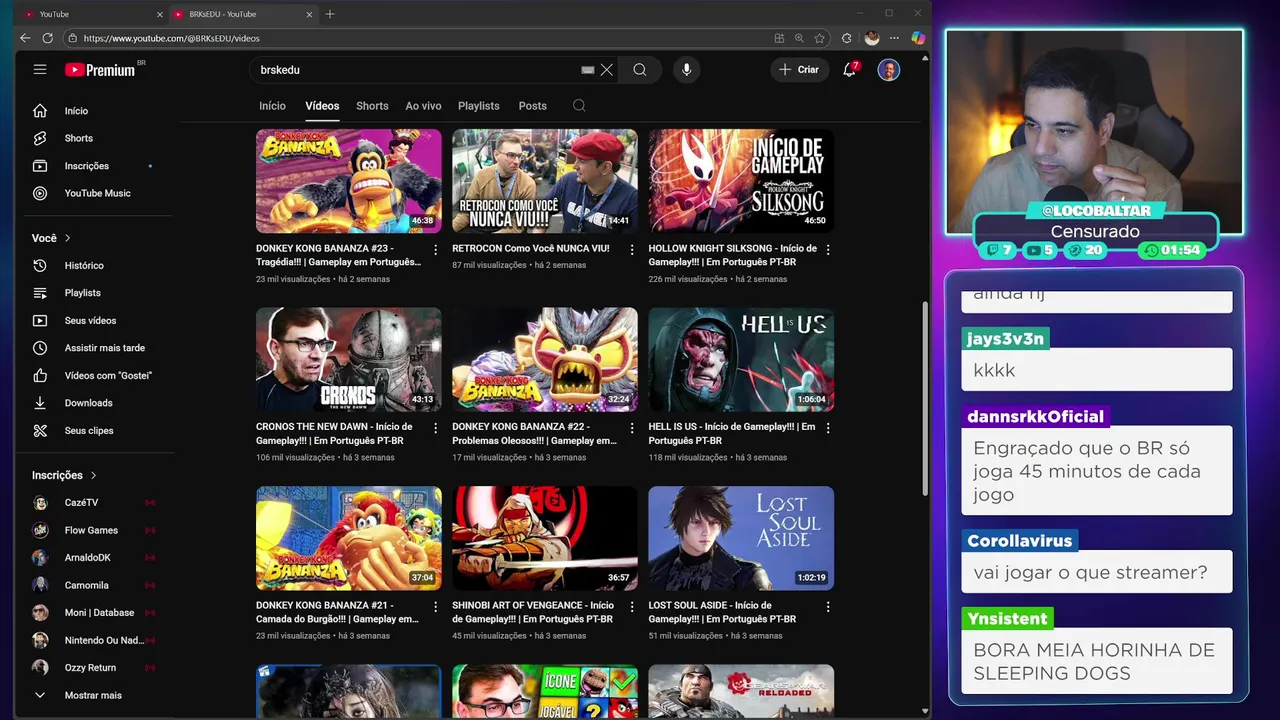Close the BRKsEDU - YouTube tab
The height and width of the screenshot is (720, 1280).
(309, 14)
